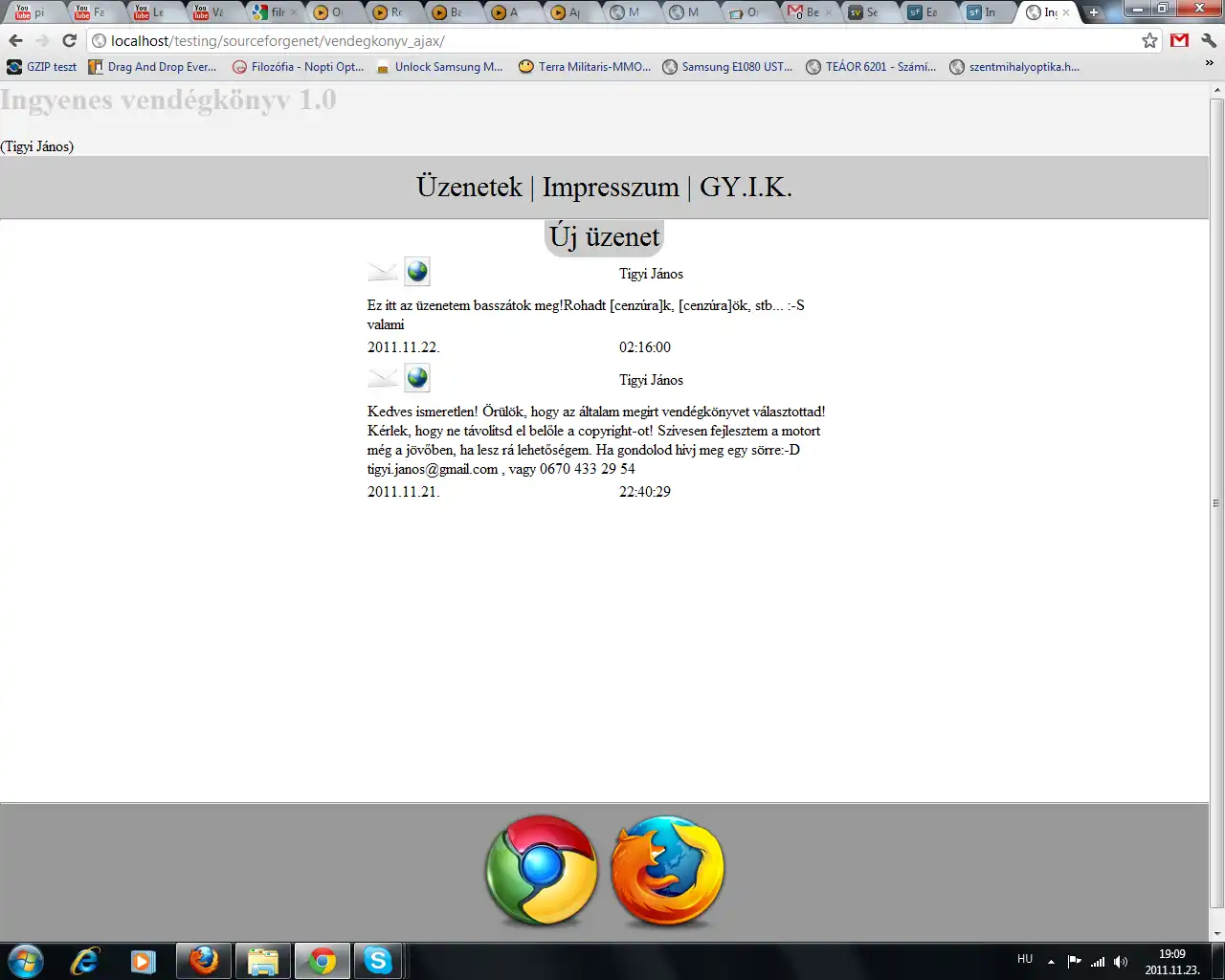Open Skype from the taskbar
Screen dimensions: 1225x980
(x=378, y=960)
